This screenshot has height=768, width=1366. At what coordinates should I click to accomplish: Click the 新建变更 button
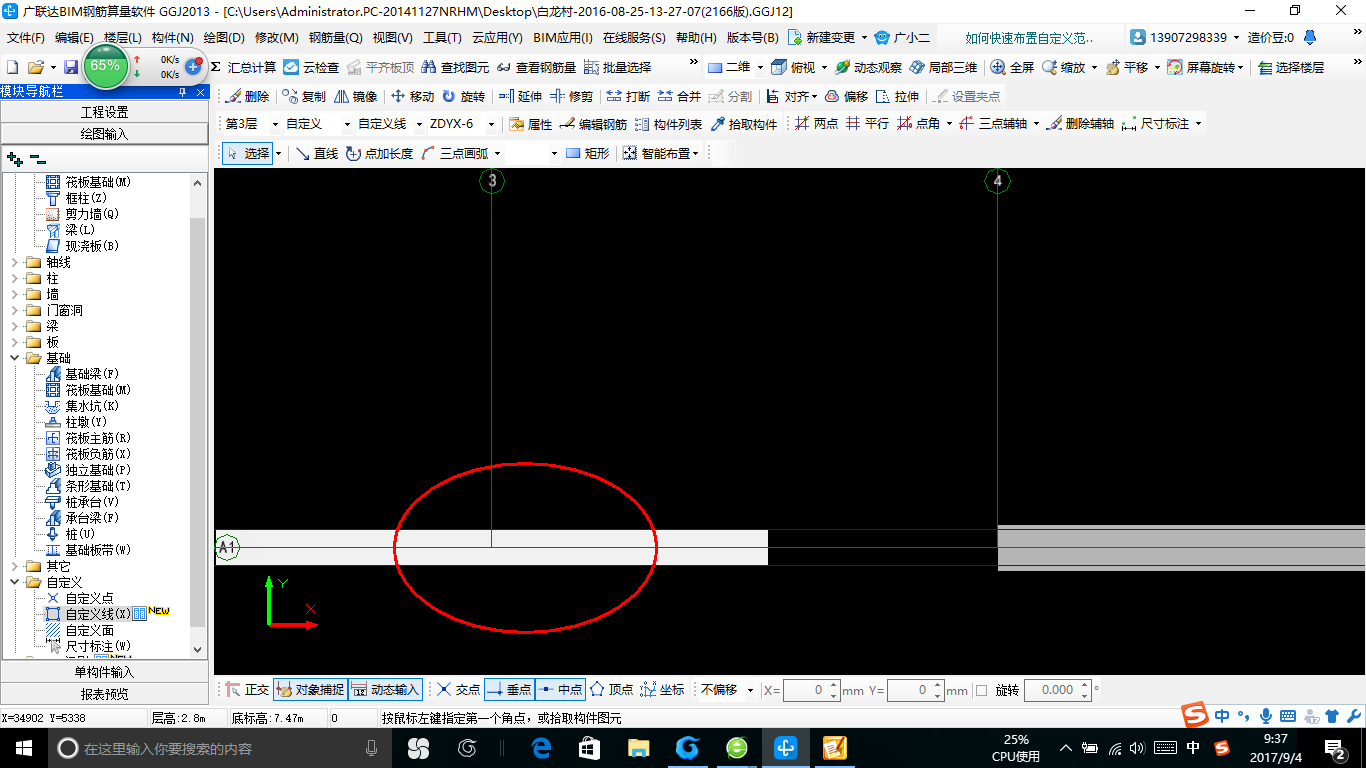(828, 38)
